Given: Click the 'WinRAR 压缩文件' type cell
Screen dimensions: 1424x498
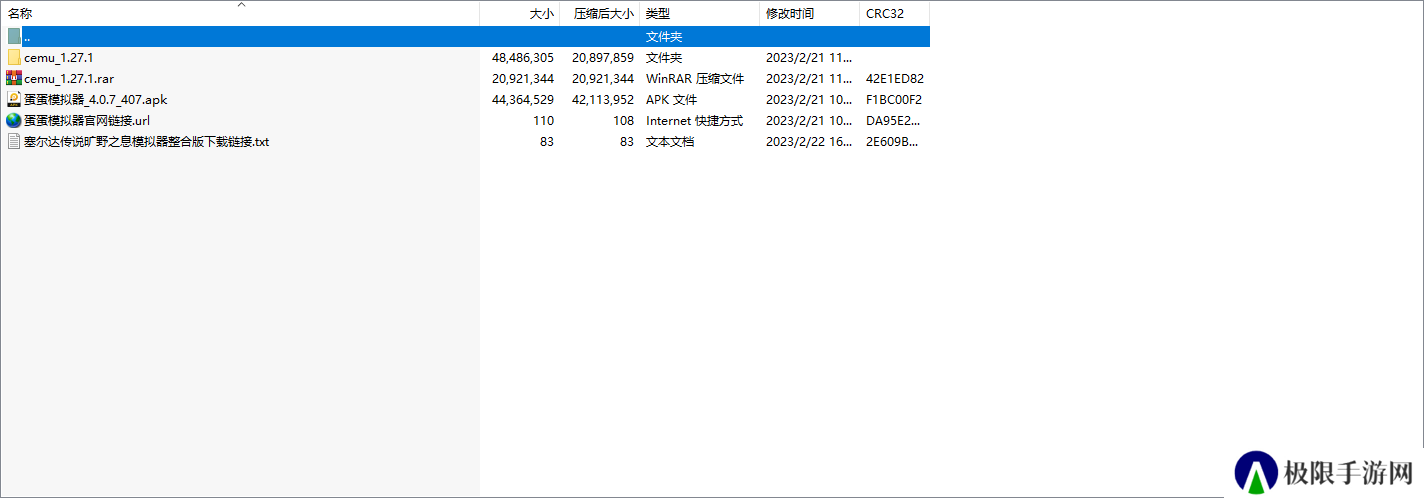Looking at the screenshot, I should coord(695,78).
